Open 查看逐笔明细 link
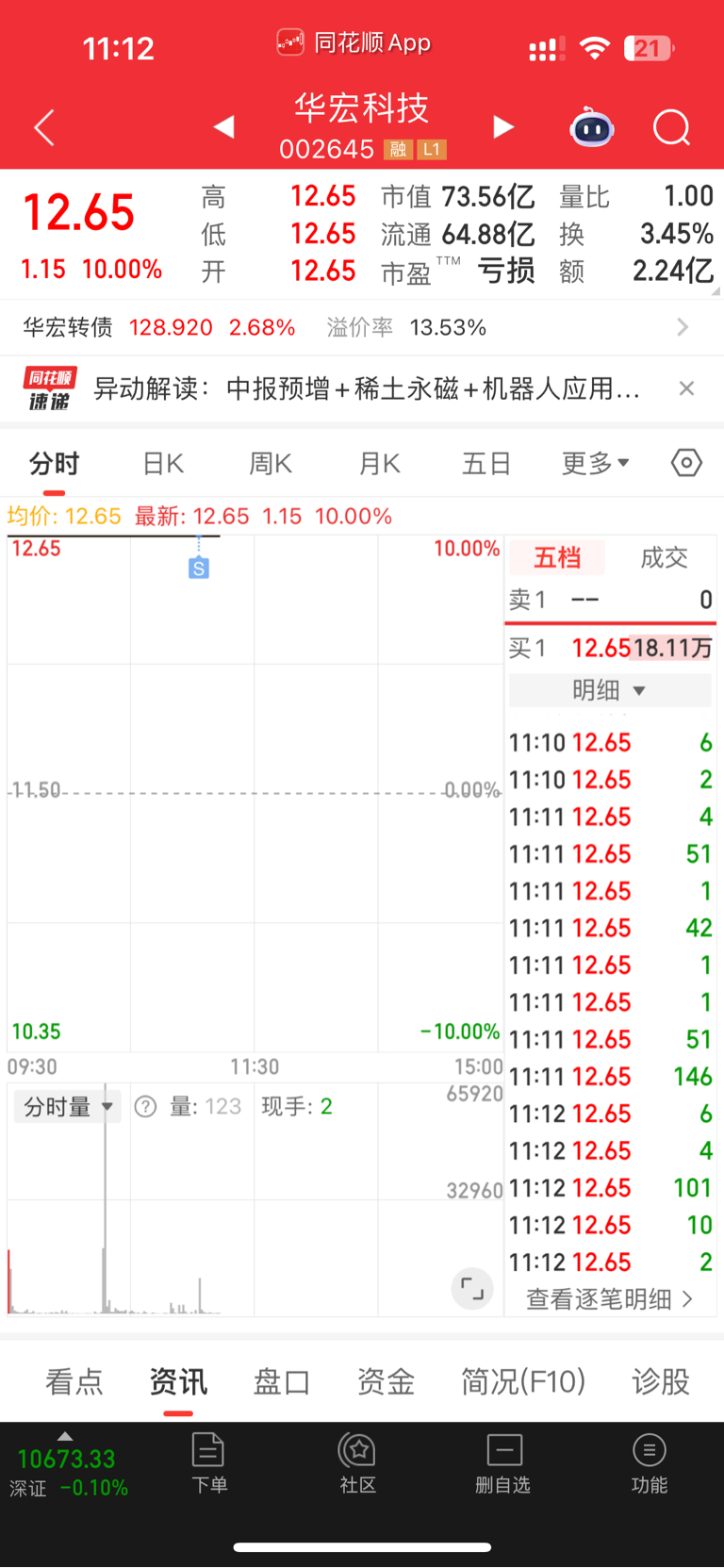724x1568 pixels. tap(610, 1299)
